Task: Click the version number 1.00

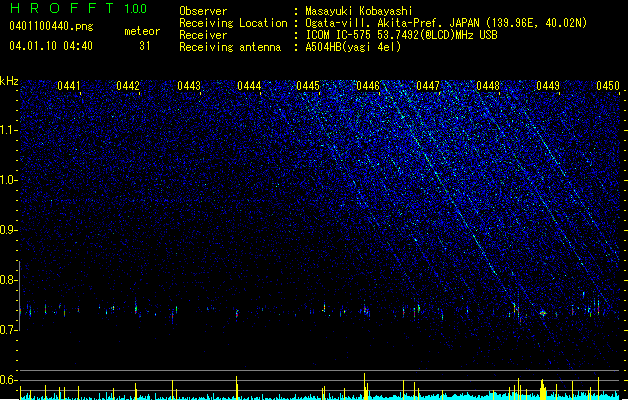Action: click(135, 9)
